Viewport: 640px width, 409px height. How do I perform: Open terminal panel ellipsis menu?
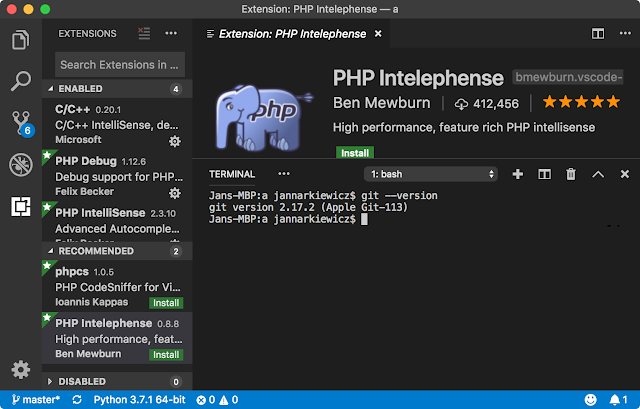pyautogui.click(x=284, y=174)
